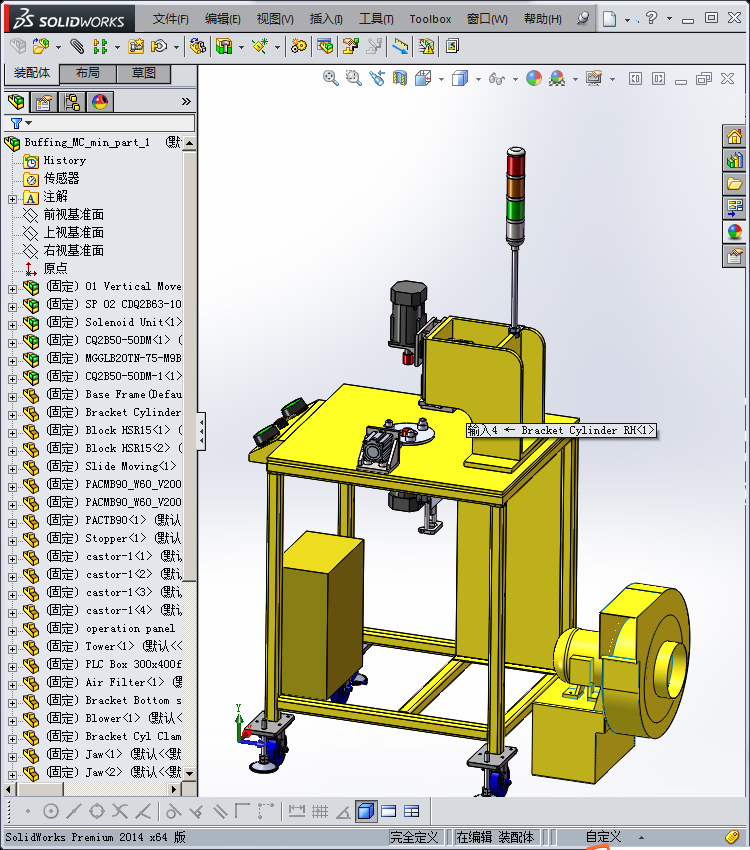Expand the 01 Vertical Move component
Image resolution: width=750 pixels, height=850 pixels.
coord(12,289)
